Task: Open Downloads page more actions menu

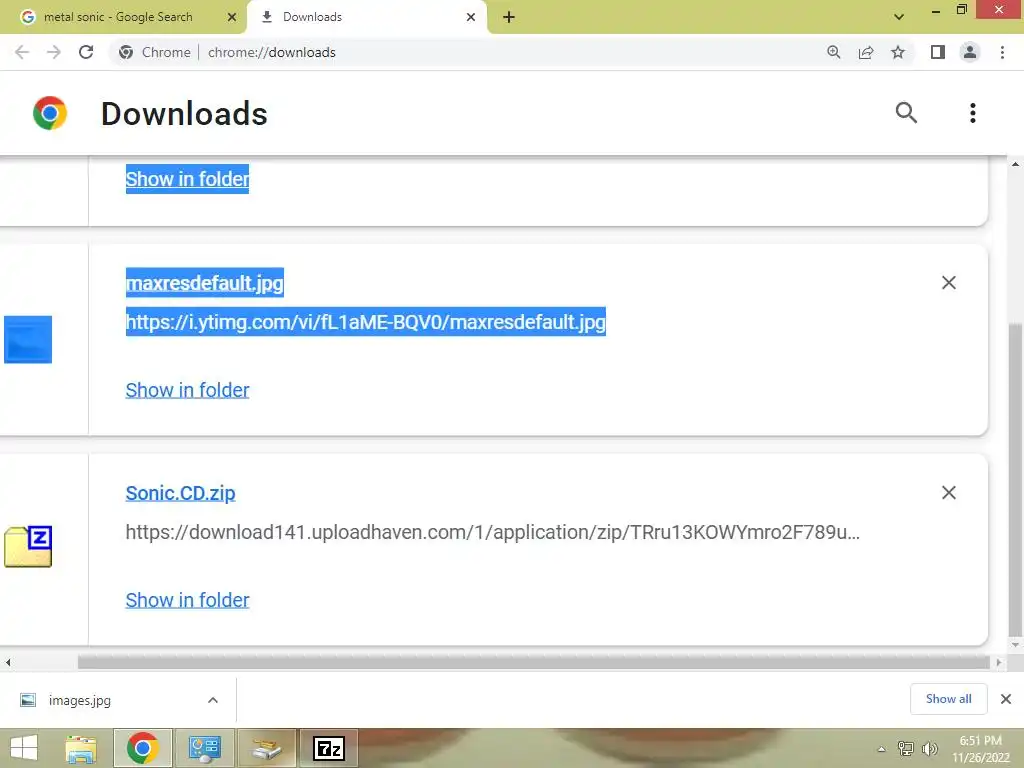Action: (972, 112)
